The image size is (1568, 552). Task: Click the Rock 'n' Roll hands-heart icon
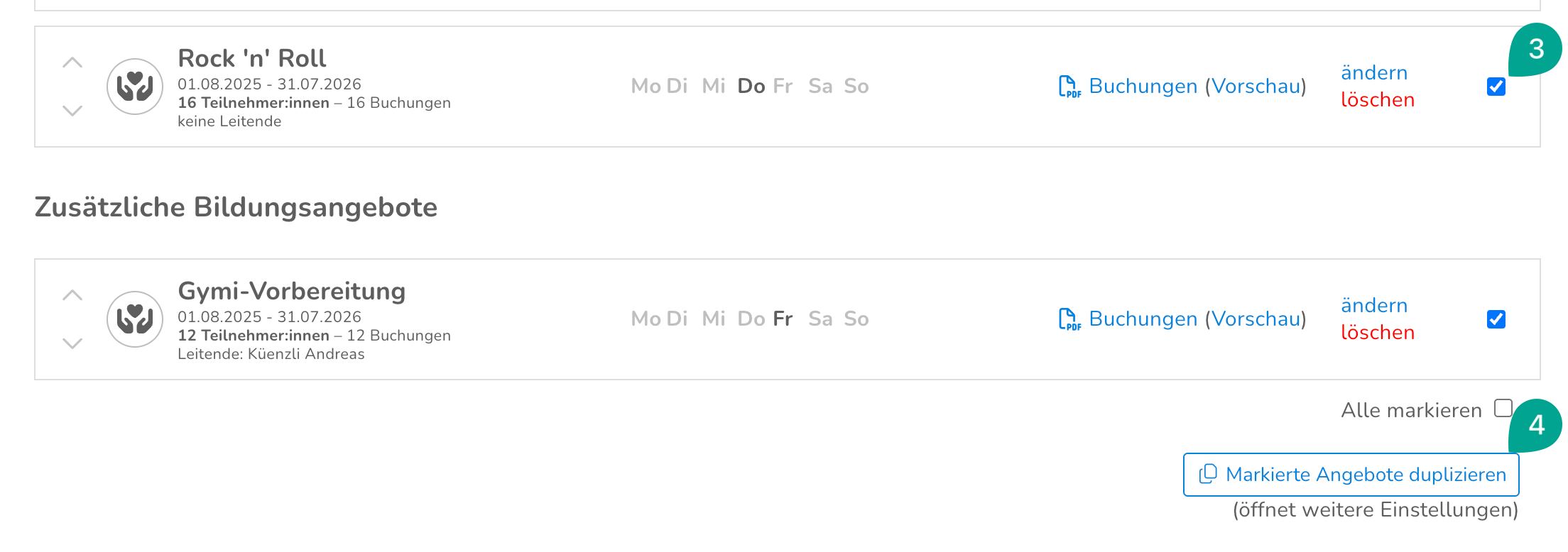(x=135, y=87)
